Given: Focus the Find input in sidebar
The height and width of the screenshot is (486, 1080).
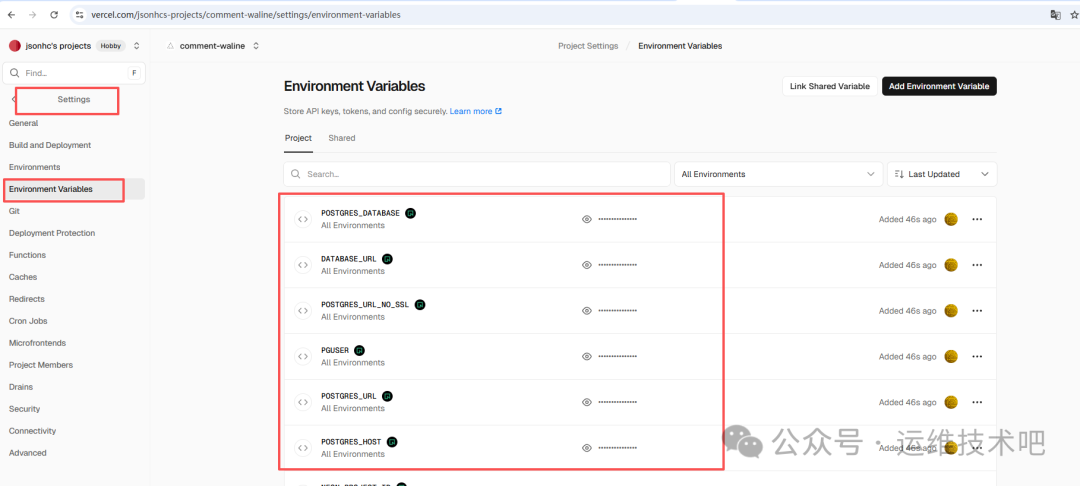Looking at the screenshot, I should click(x=74, y=73).
